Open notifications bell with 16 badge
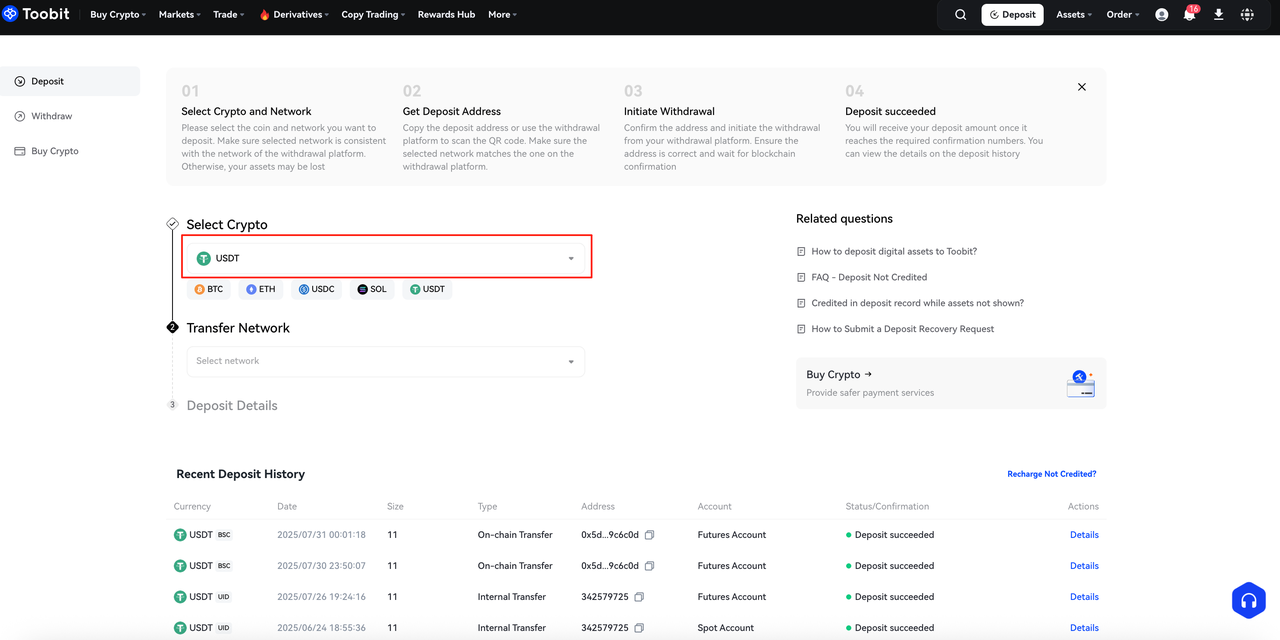The image size is (1280, 640). [1190, 14]
